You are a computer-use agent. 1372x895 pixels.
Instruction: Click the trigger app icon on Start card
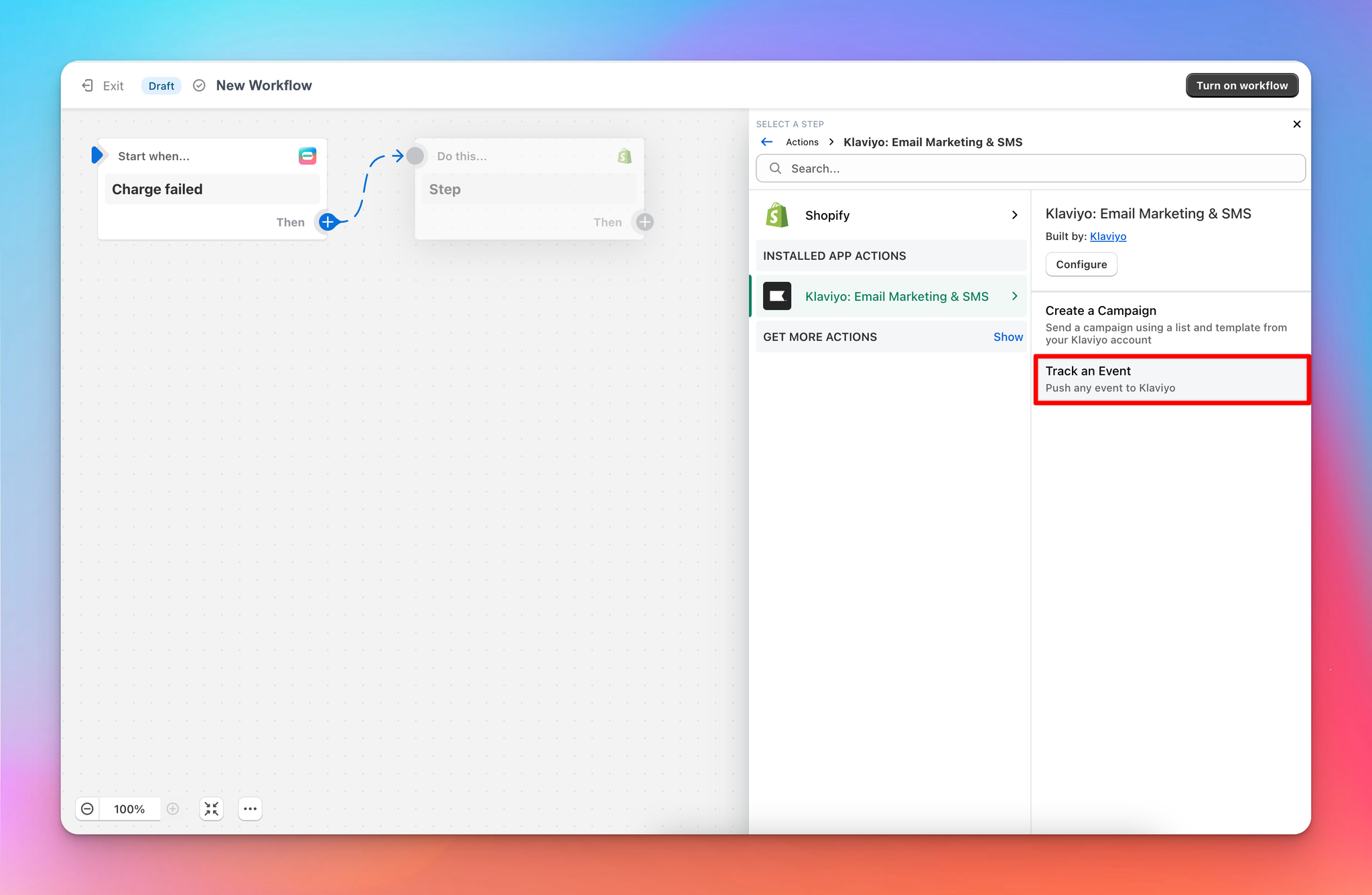click(x=307, y=156)
